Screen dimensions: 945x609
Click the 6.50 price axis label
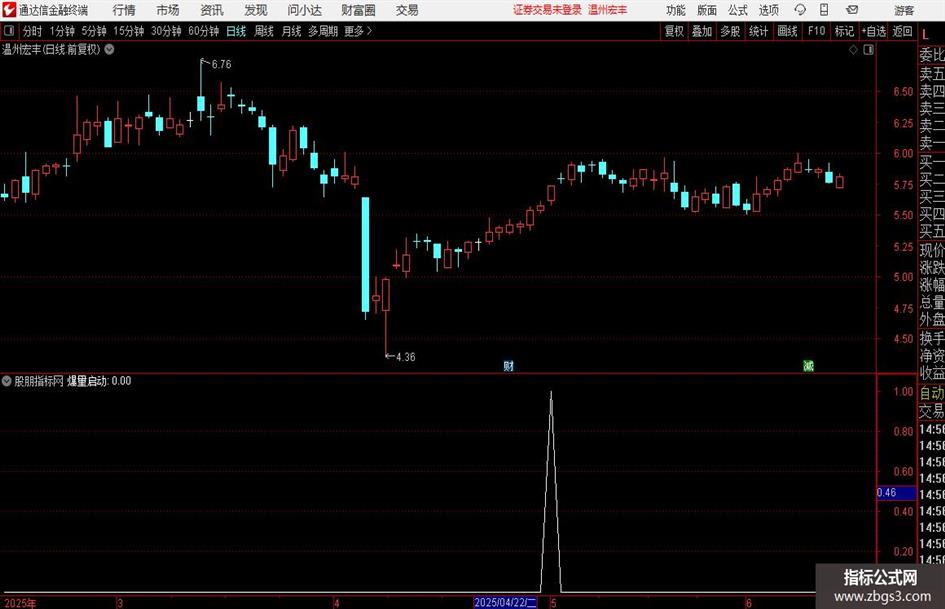click(903, 92)
